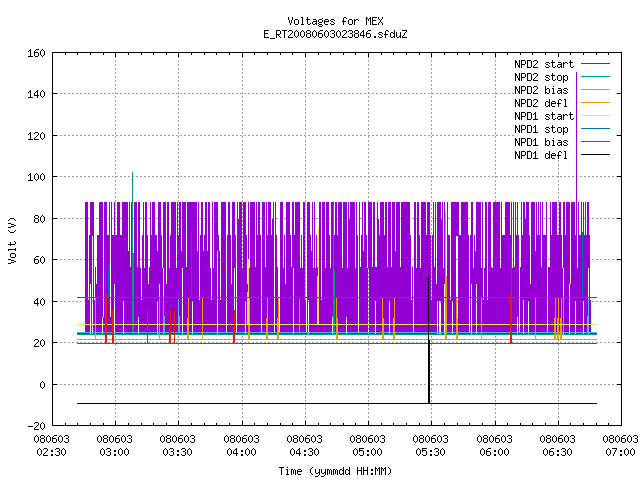The height and width of the screenshot is (480, 640).
Task: Click the y-axis tick value 80
Action: pyautogui.click(x=39, y=219)
